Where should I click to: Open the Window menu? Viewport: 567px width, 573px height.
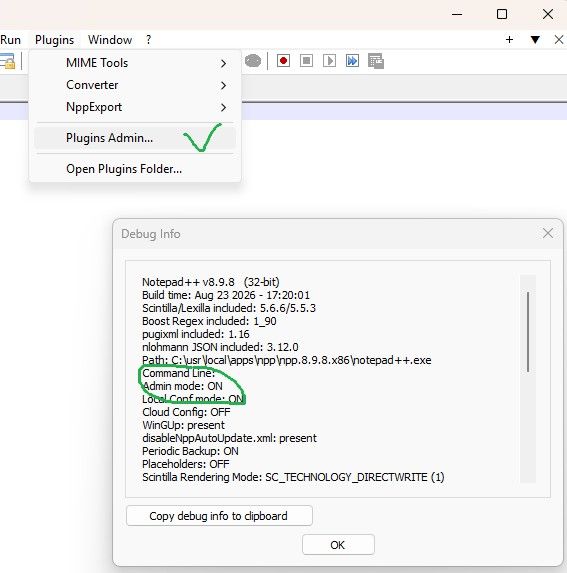[x=110, y=39]
